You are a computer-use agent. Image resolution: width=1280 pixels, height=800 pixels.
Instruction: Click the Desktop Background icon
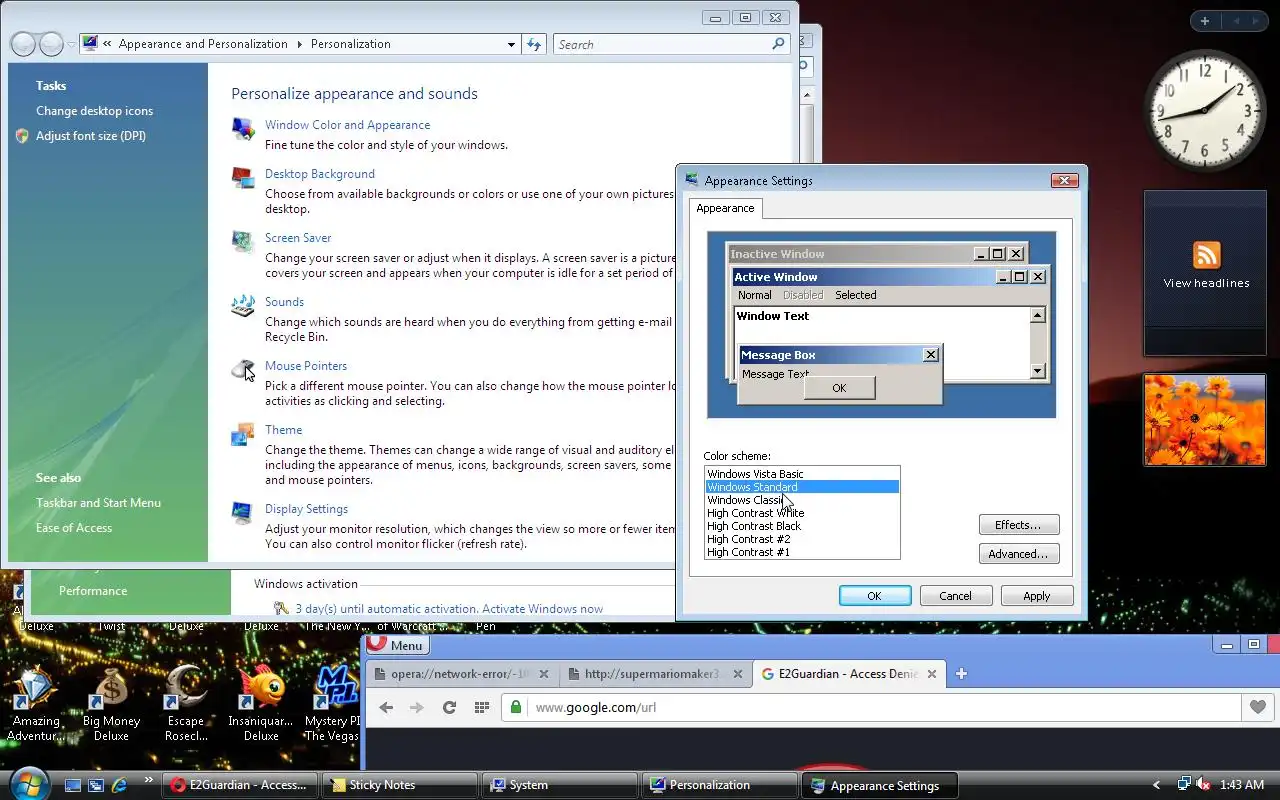(243, 178)
